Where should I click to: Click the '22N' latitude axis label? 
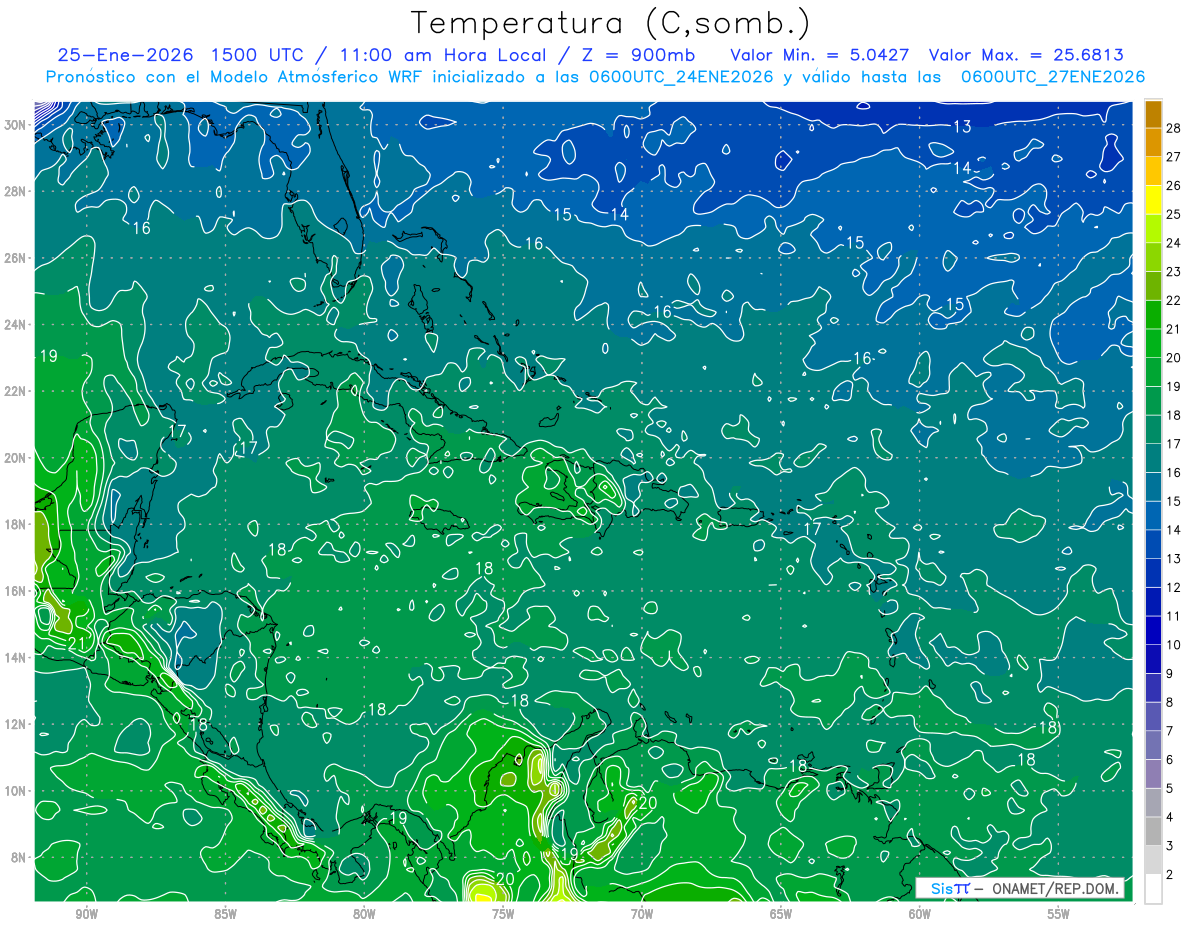coord(15,391)
